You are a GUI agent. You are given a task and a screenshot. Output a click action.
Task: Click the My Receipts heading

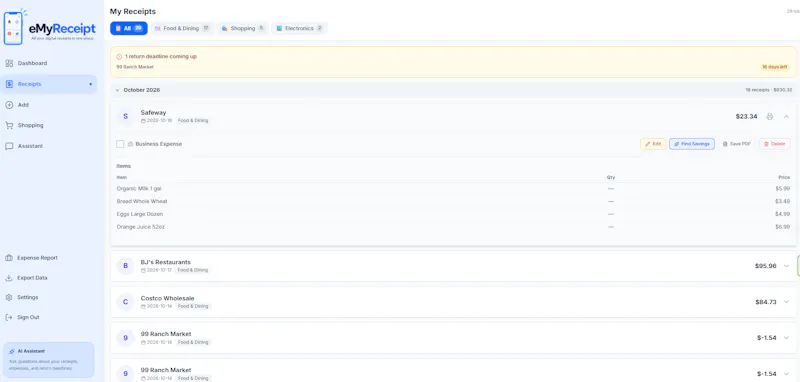point(133,11)
